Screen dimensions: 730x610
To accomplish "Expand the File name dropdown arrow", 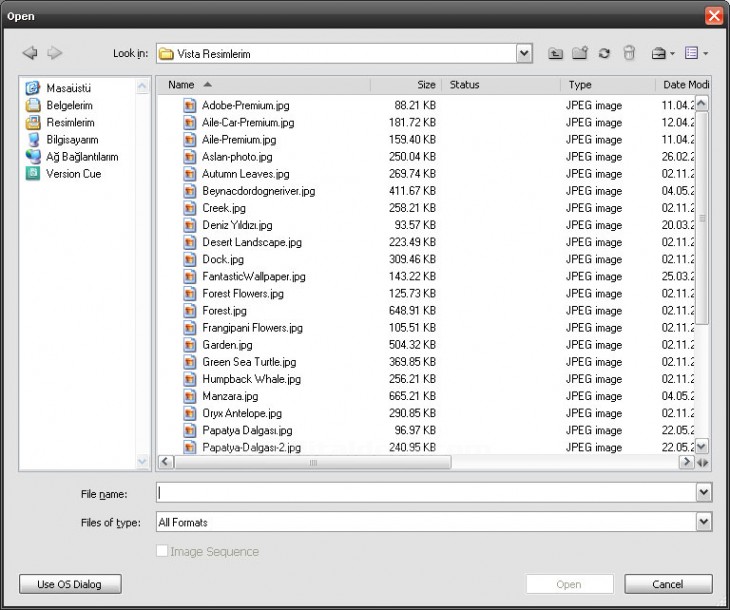I will point(703,493).
